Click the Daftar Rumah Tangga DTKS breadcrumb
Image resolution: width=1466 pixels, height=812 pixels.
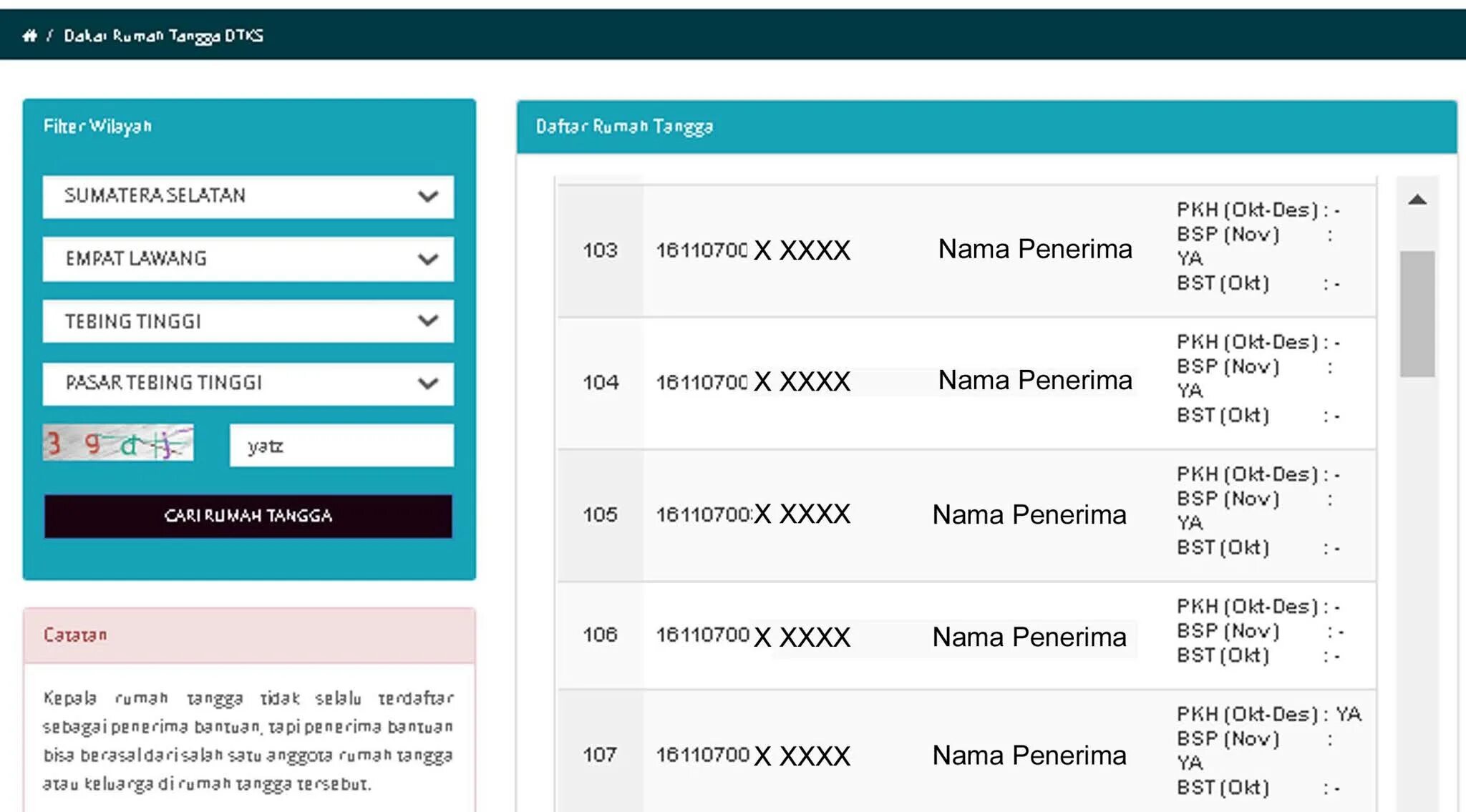point(163,35)
